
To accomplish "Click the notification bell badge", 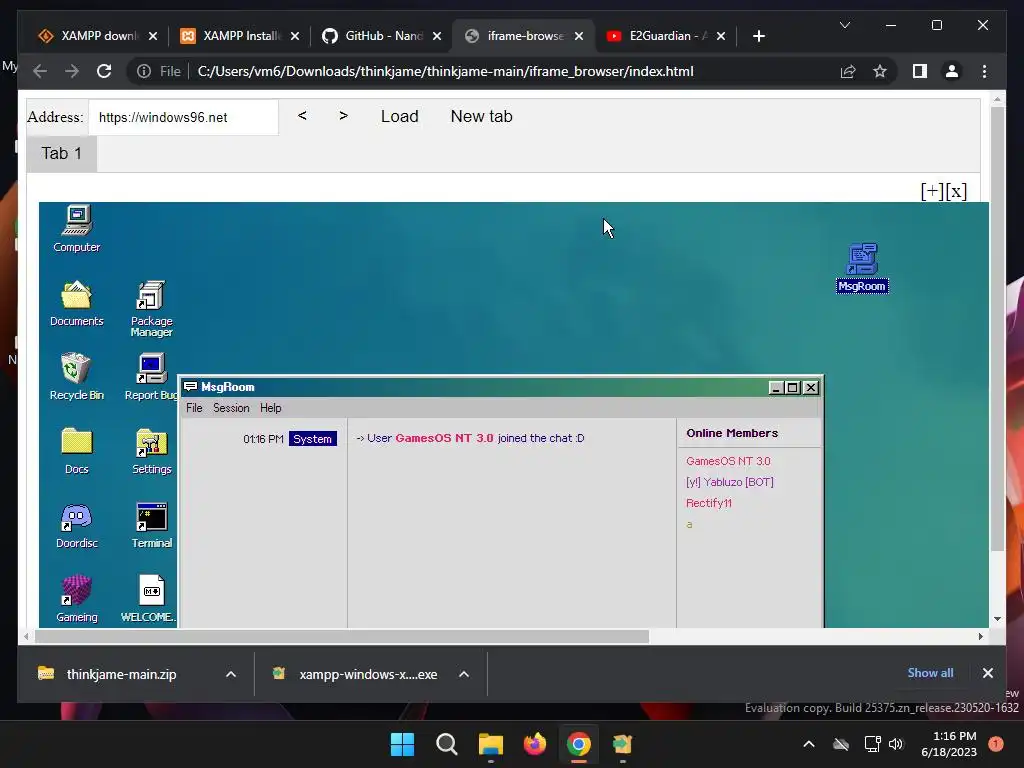I will click(x=996, y=744).
